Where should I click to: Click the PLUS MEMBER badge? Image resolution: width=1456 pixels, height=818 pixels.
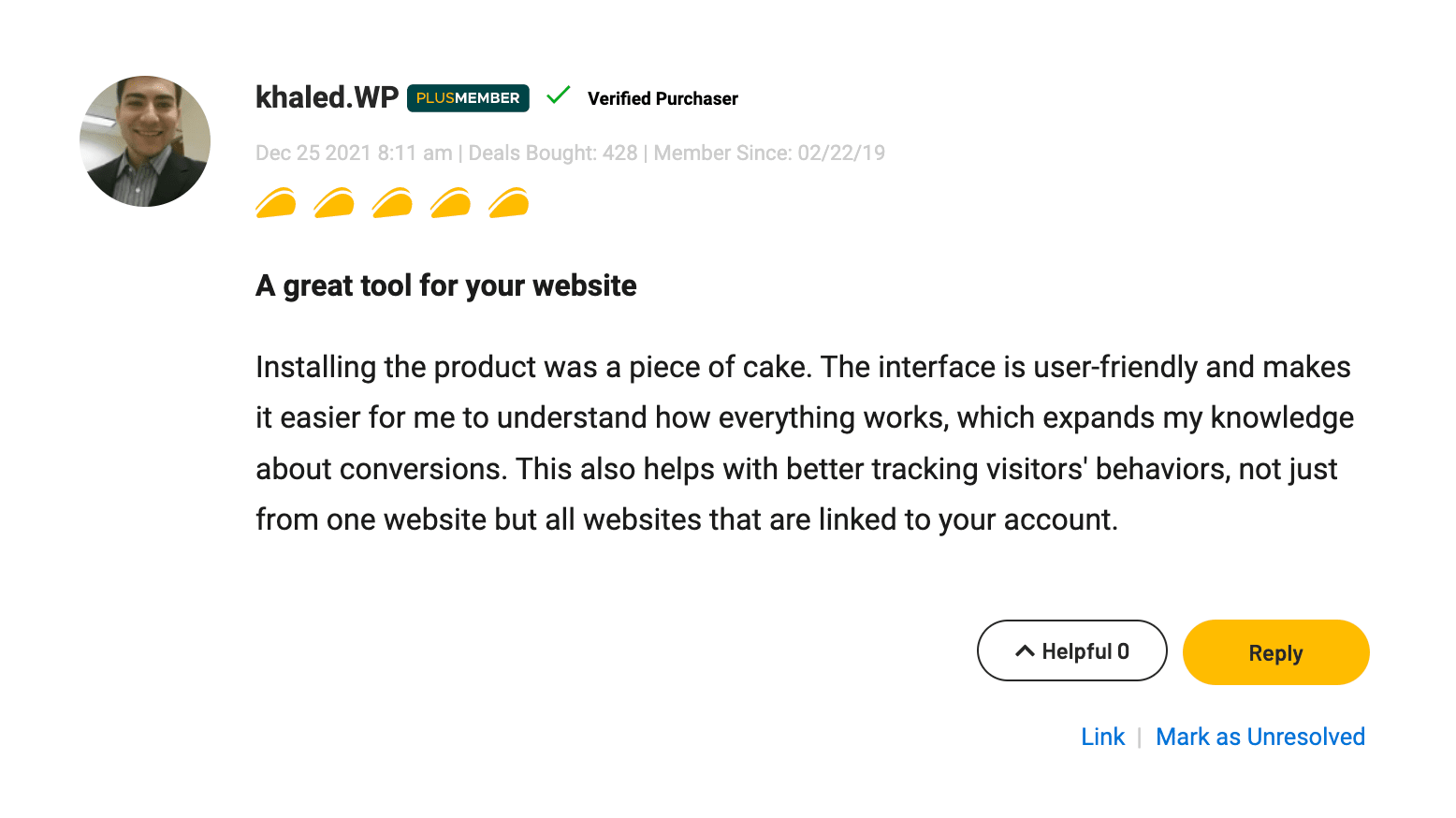(468, 98)
